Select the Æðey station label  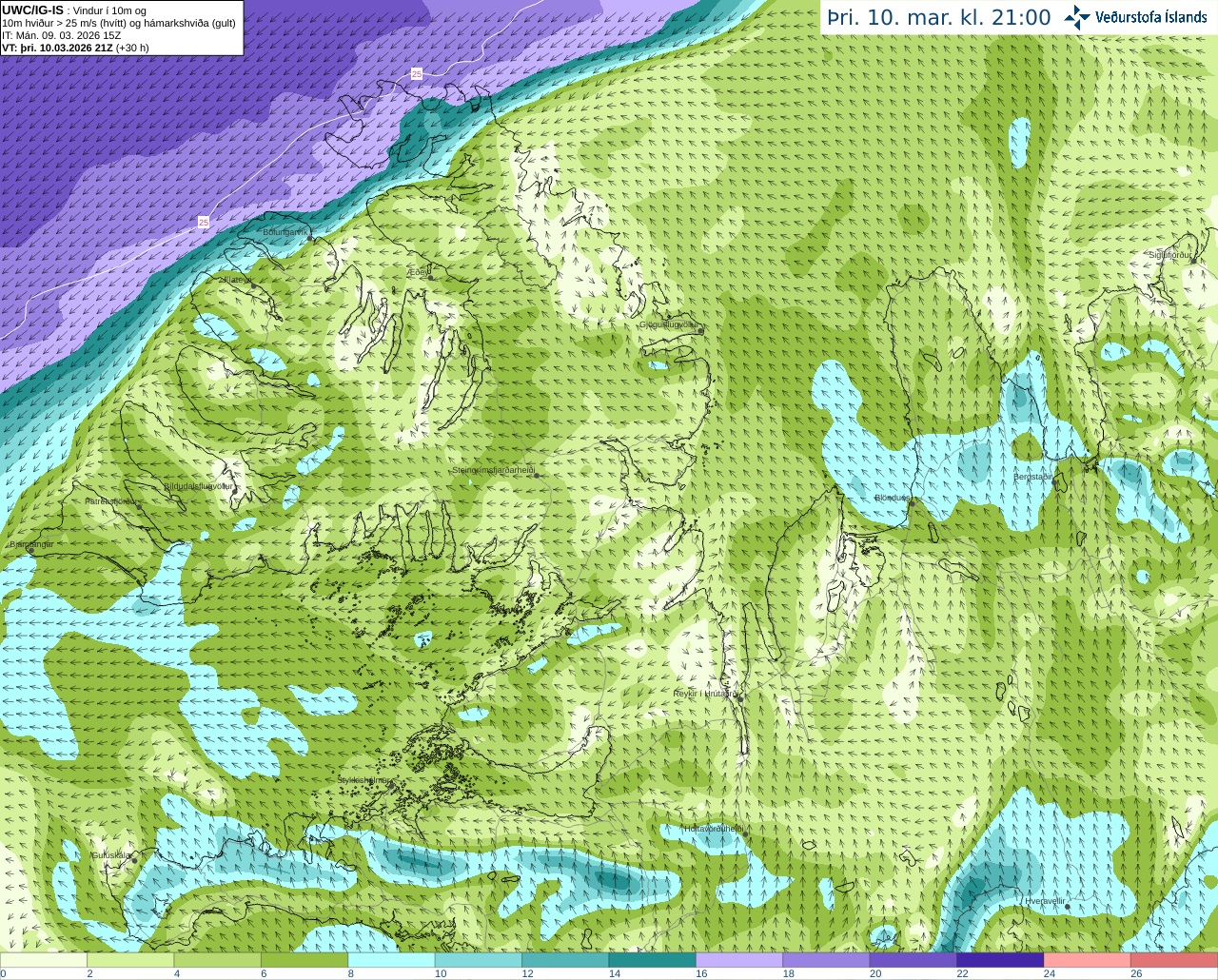pos(419,272)
